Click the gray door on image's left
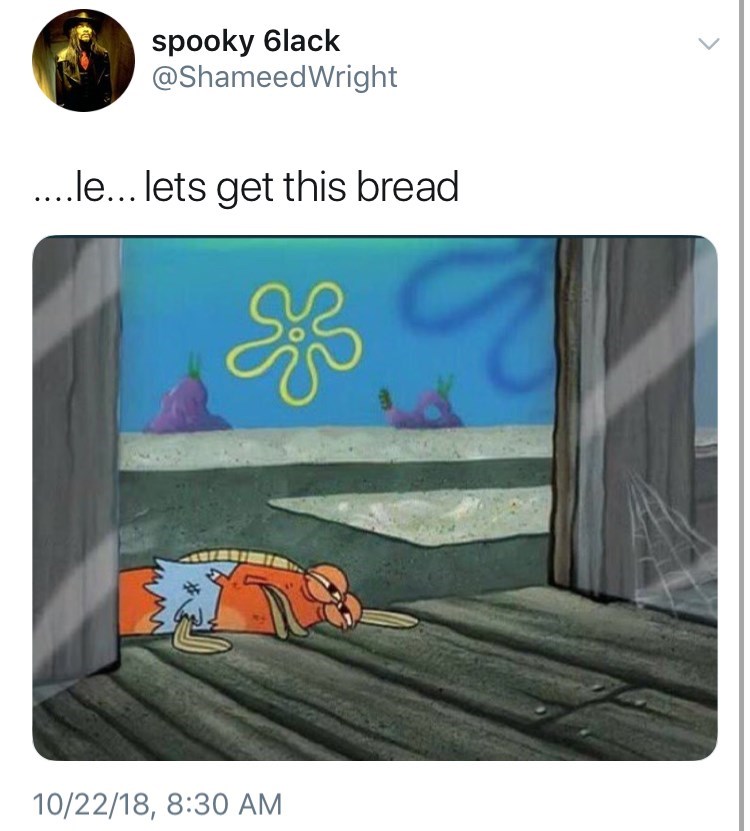The image size is (750, 831). point(76,461)
